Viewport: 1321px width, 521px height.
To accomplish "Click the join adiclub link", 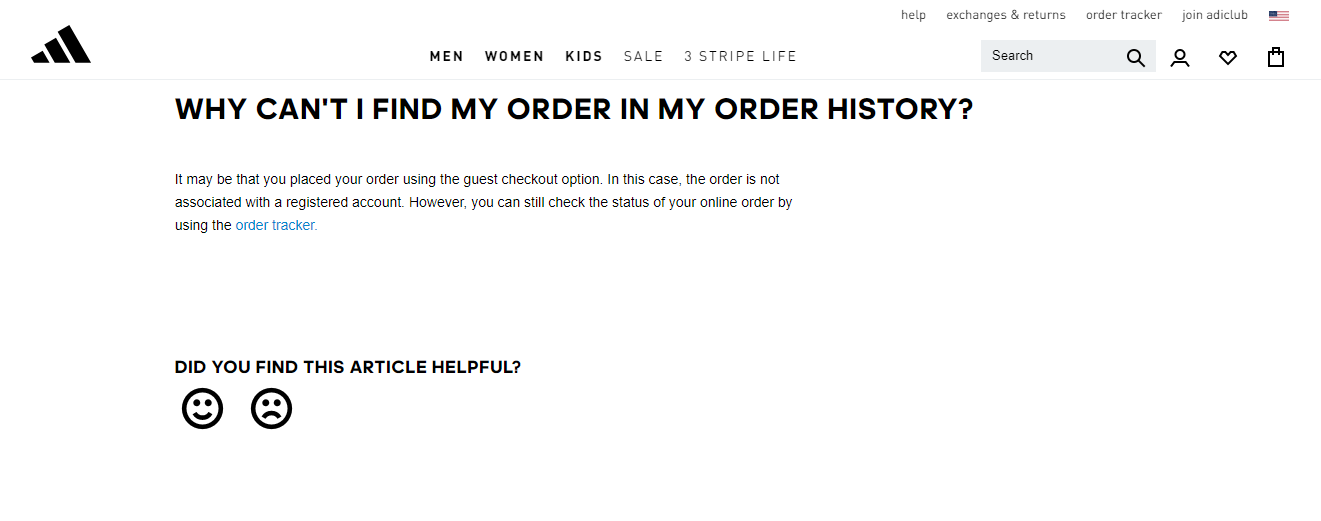I will 1215,15.
